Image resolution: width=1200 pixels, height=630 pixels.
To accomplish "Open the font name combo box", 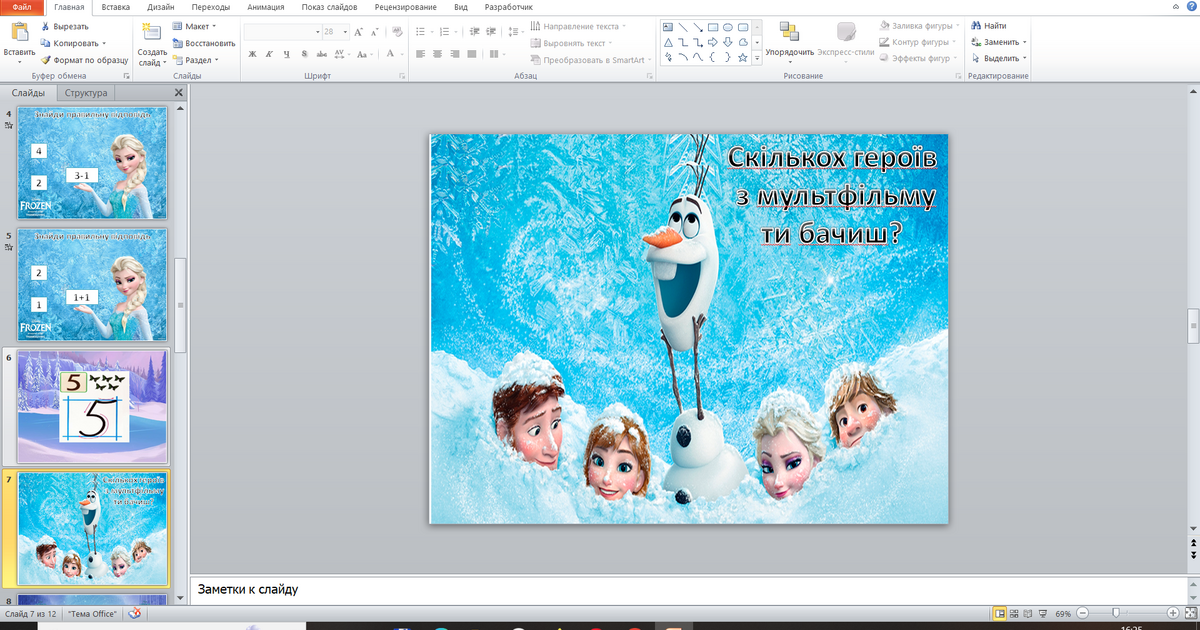I will tap(283, 32).
